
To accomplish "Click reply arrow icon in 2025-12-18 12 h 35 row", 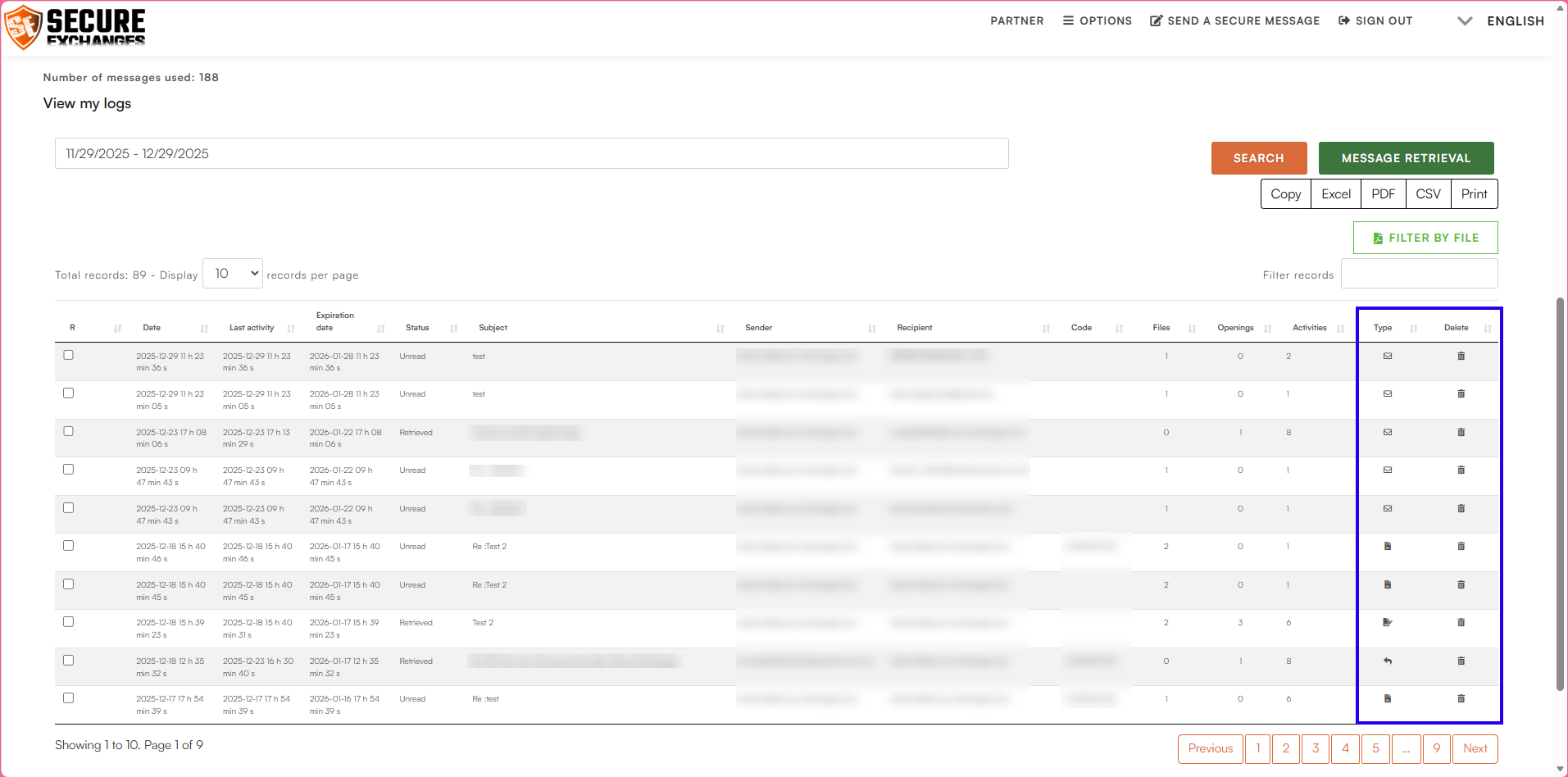I will point(1388,661).
